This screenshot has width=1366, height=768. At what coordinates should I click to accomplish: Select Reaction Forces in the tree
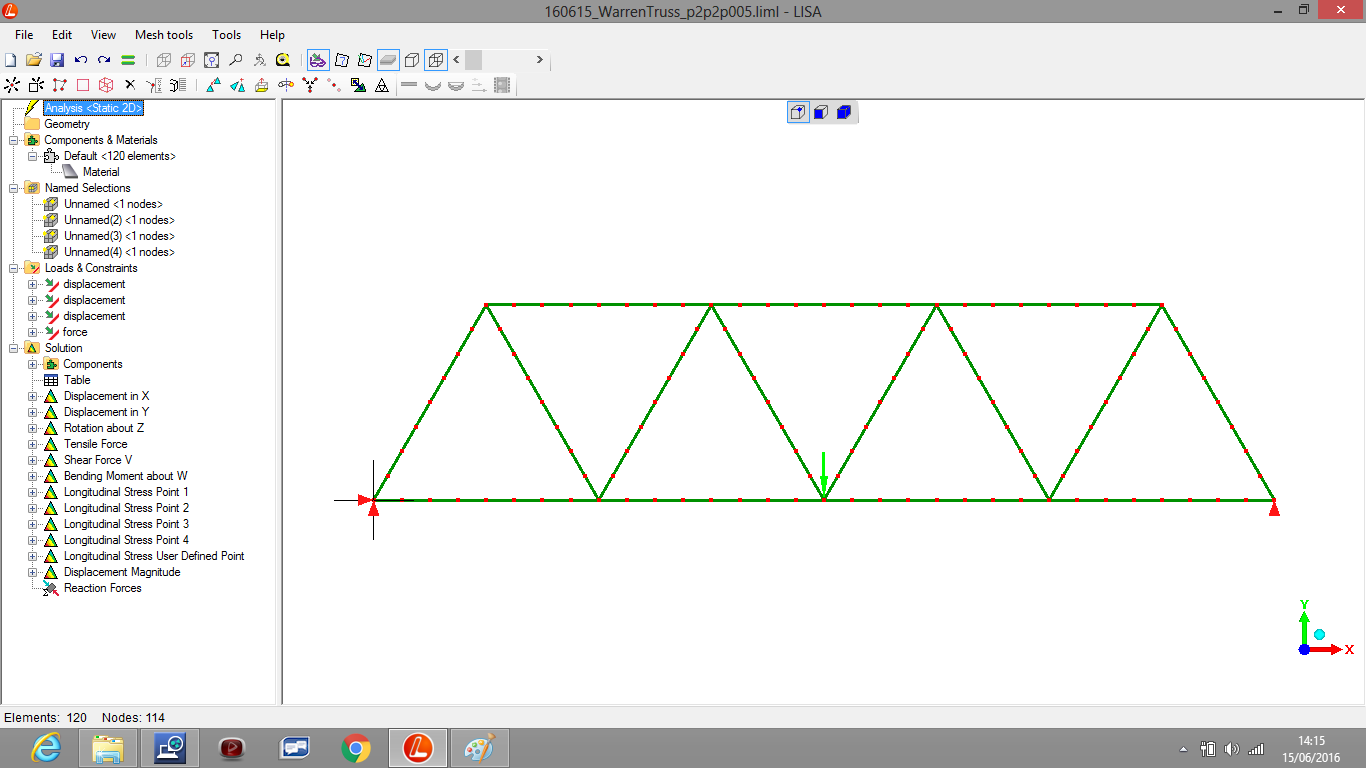click(x=102, y=588)
